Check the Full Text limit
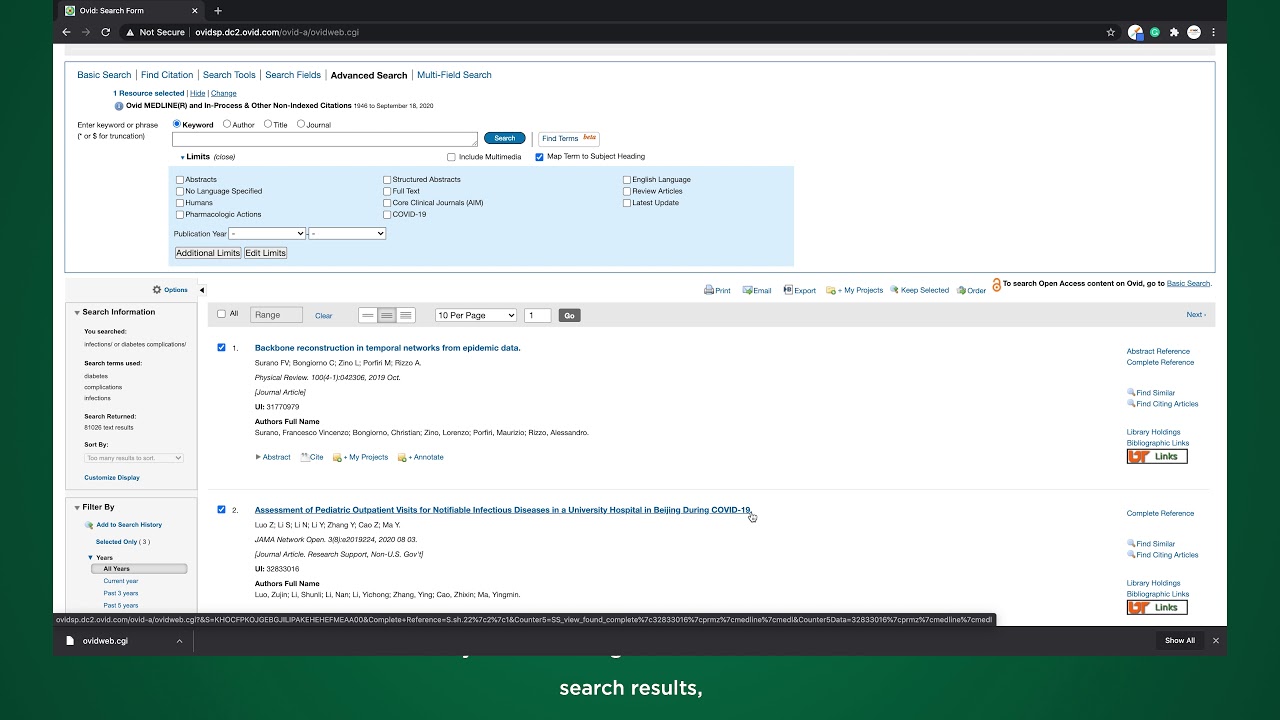This screenshot has width=1280, height=720. (387, 191)
